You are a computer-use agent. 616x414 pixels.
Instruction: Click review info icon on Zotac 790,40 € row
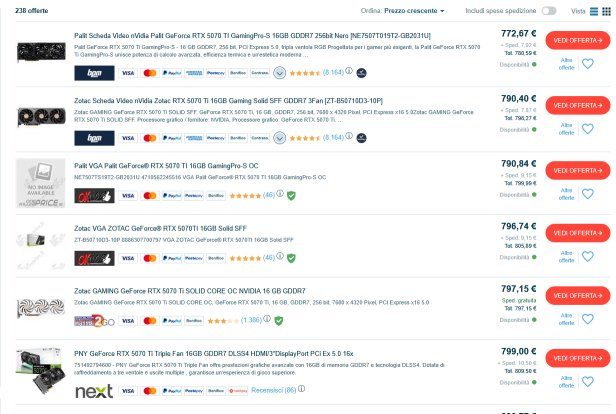click(349, 136)
